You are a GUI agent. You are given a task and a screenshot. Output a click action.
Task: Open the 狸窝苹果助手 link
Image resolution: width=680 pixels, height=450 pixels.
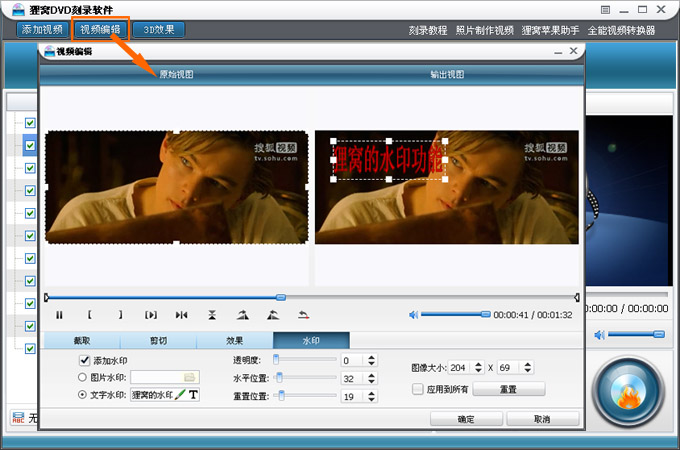point(550,30)
